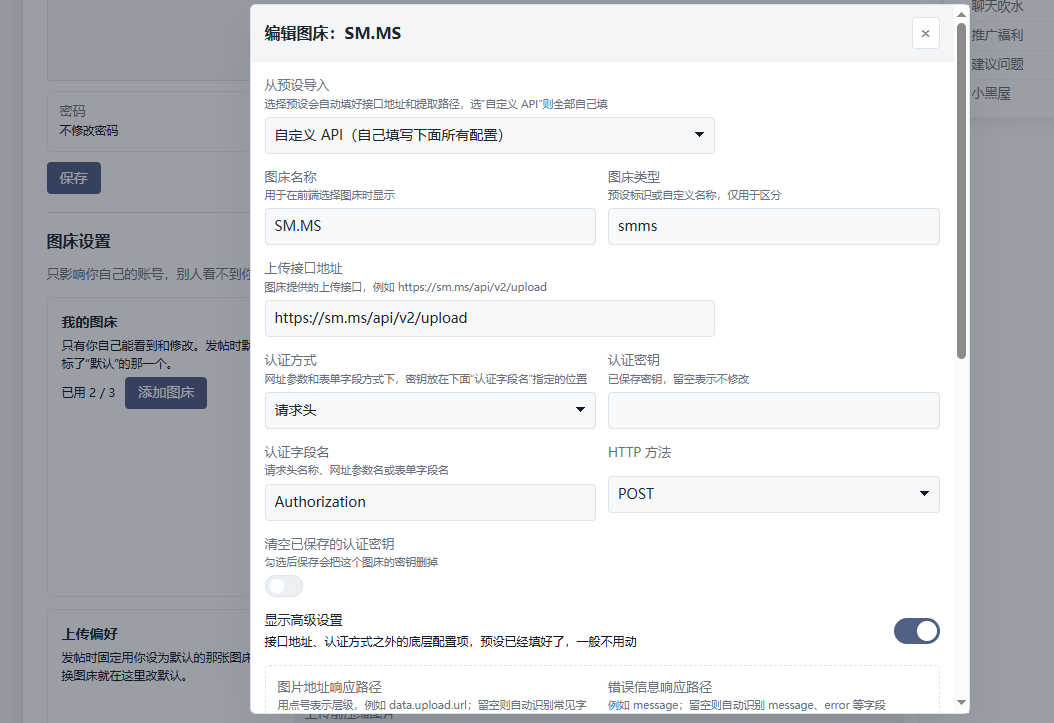
Task: Click the 上传偏好 heading in background page
Action: pos(89,634)
